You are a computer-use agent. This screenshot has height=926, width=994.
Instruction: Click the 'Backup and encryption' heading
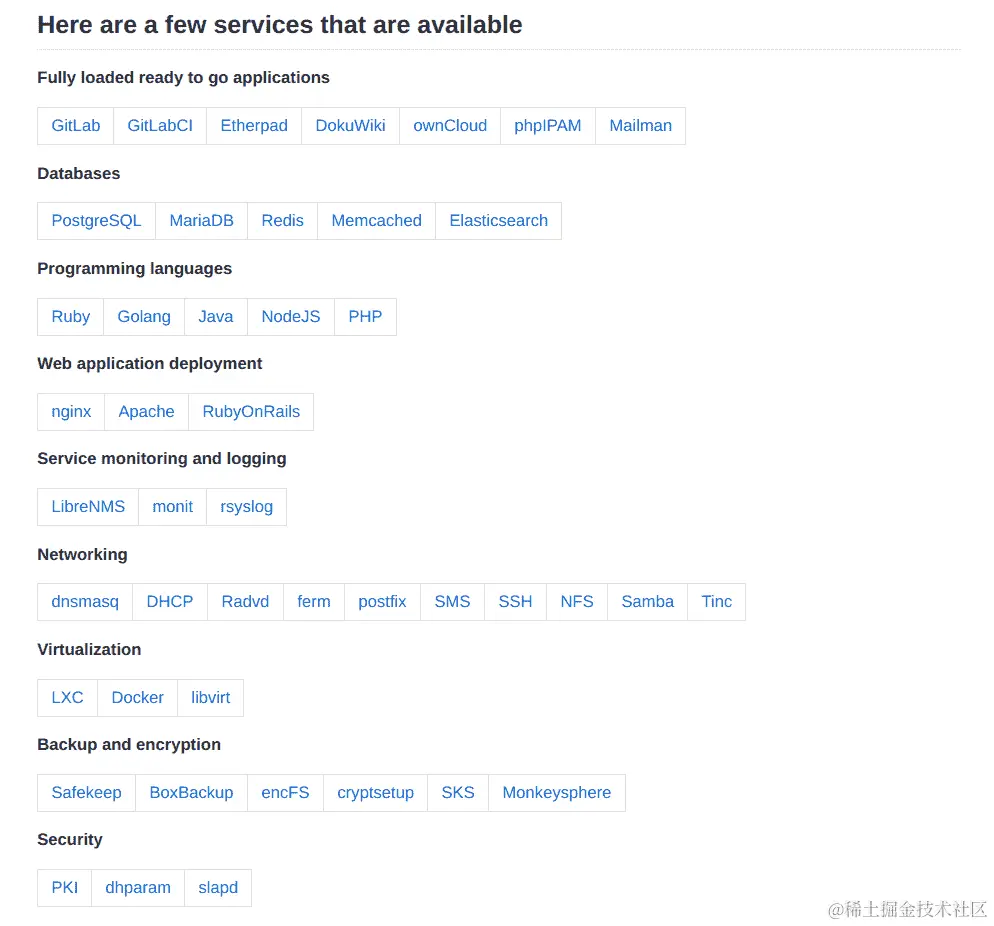(129, 745)
